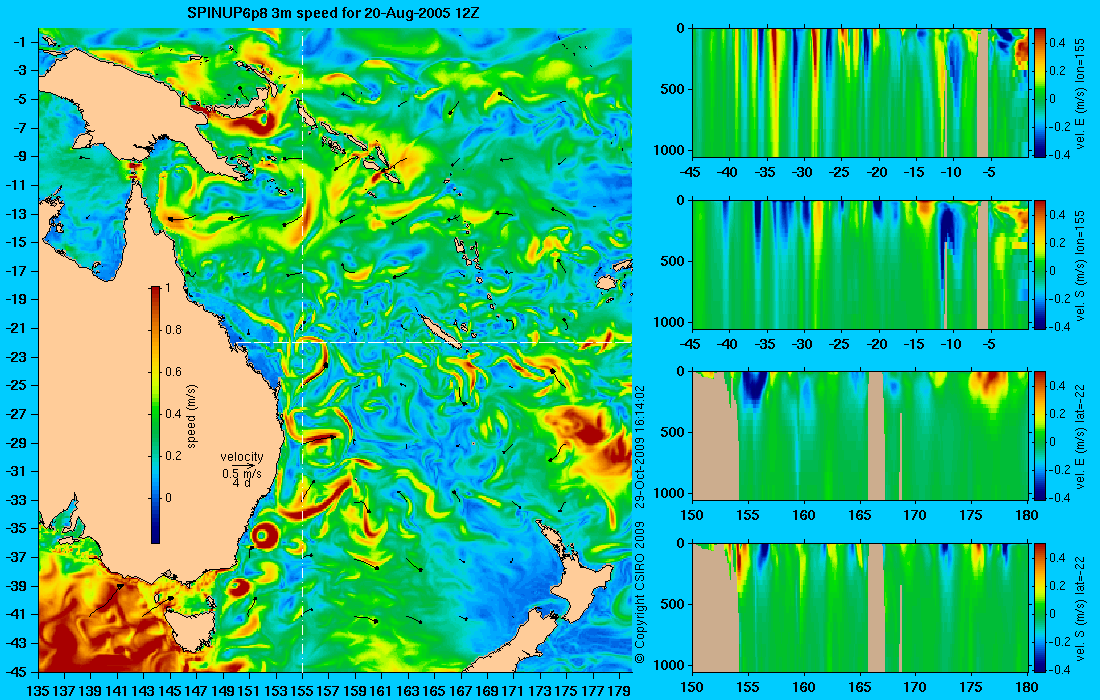Click the colorbar beside 'vel. S (m/s) lon=155'
This screenshot has width=1100, height=700.
tap(1039, 264)
